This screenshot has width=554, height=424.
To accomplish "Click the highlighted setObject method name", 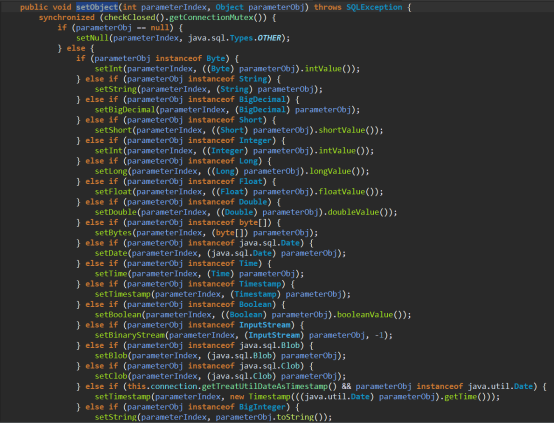I will [x=97, y=7].
